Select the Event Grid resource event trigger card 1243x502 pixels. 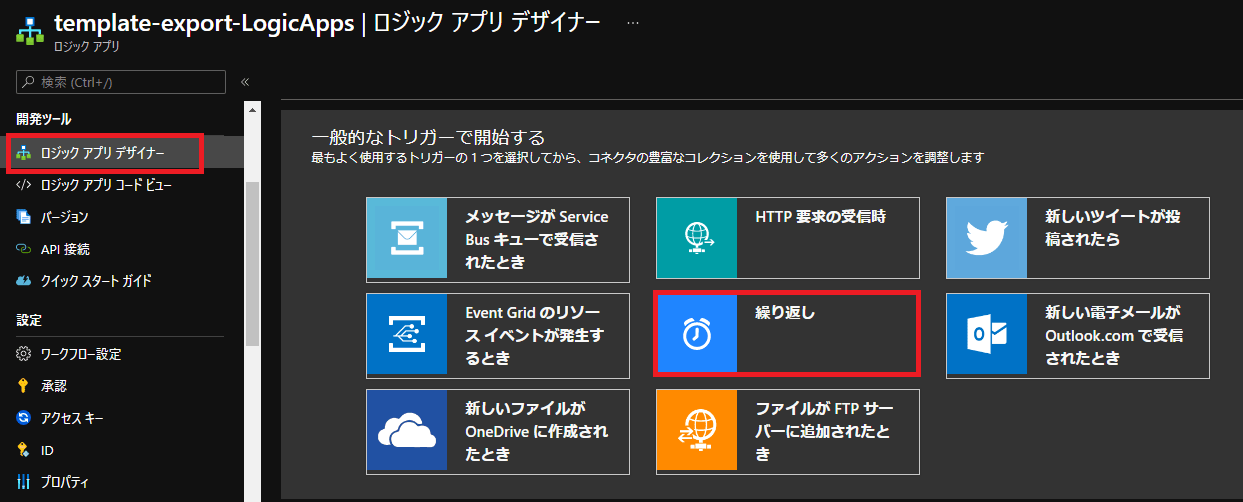coord(498,334)
